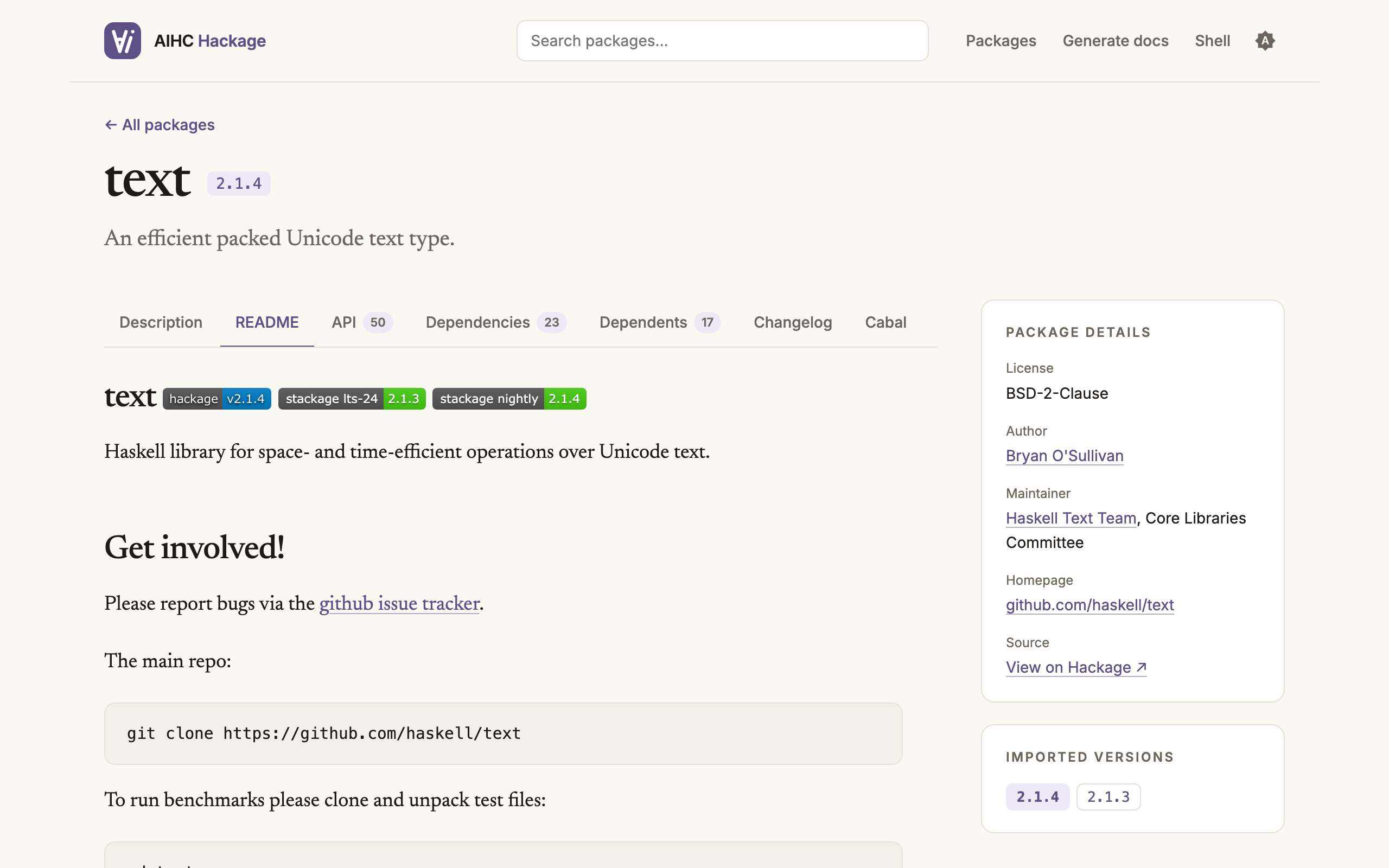
Task: Click the Get involved! heading
Action: pos(195,548)
